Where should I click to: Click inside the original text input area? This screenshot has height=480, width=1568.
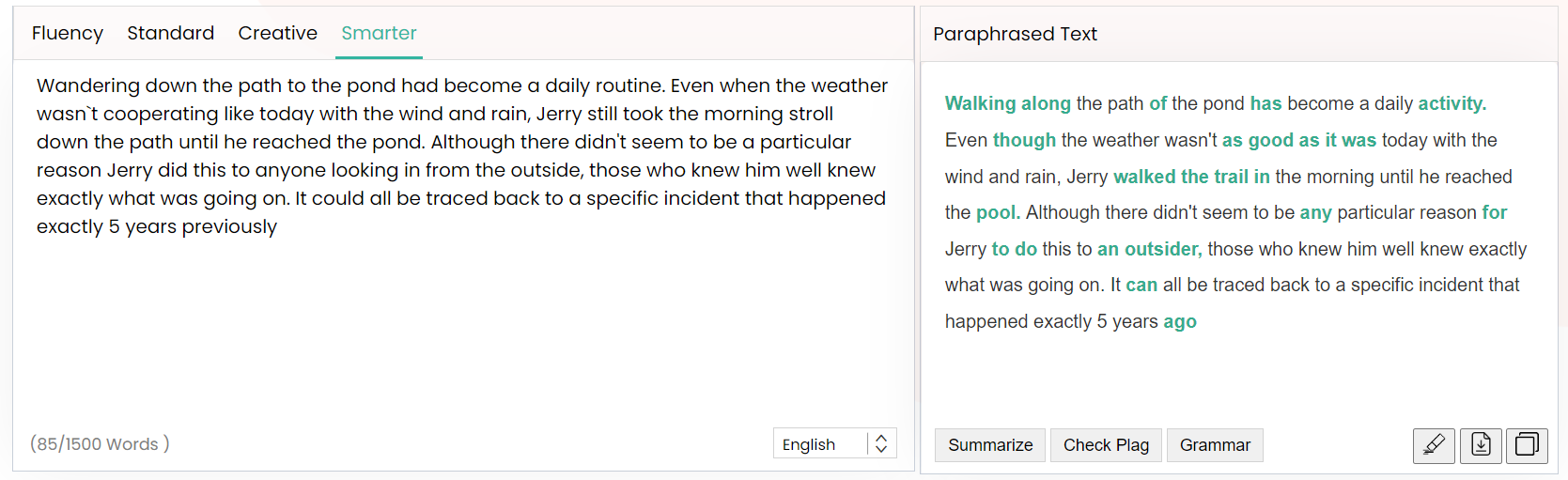coord(460,319)
